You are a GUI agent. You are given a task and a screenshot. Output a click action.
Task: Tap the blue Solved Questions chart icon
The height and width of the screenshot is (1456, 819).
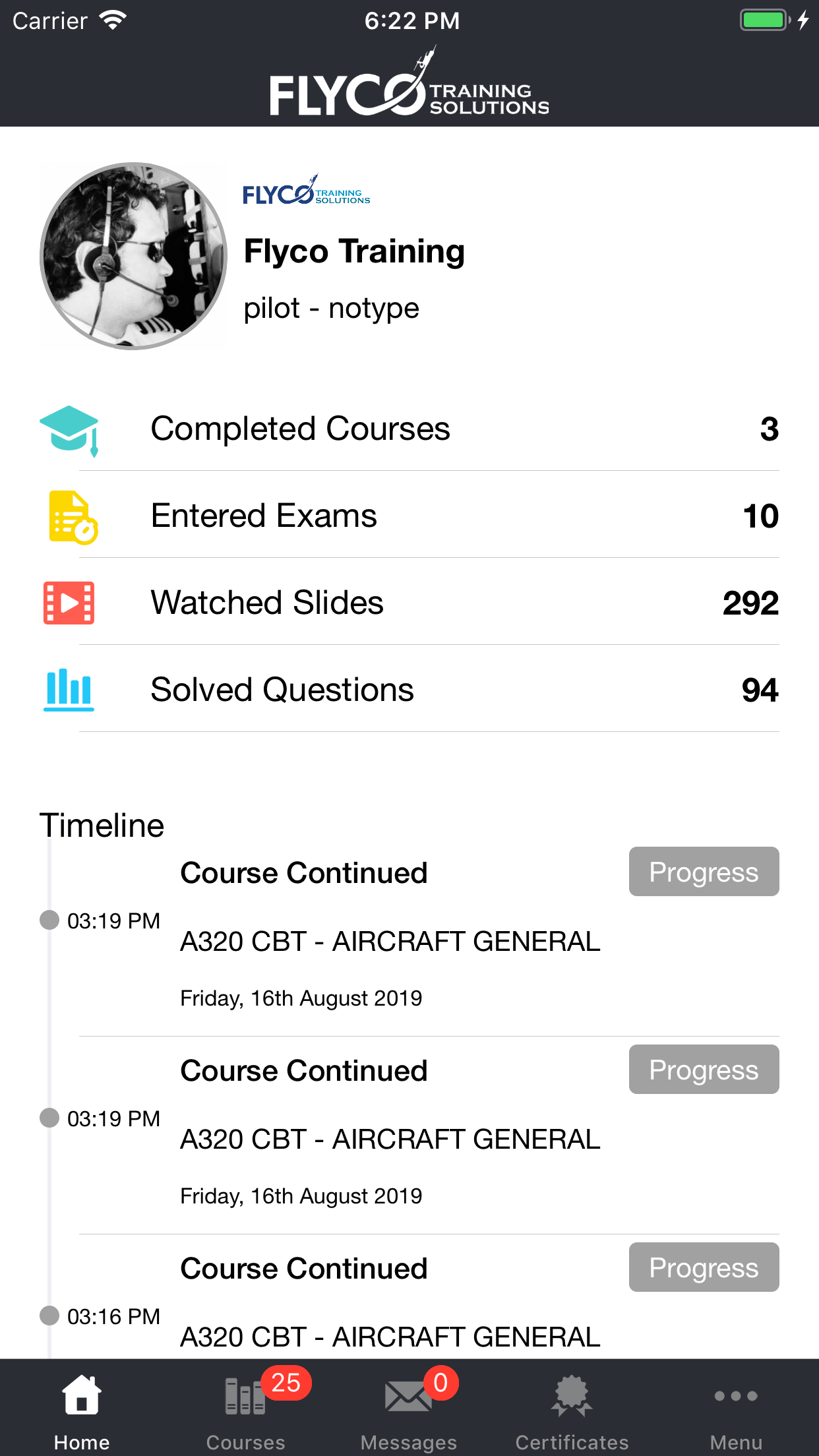tap(69, 690)
